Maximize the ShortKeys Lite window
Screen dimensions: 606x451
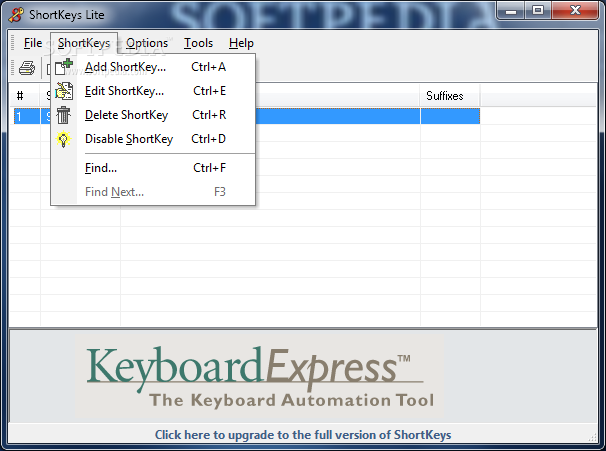538,10
